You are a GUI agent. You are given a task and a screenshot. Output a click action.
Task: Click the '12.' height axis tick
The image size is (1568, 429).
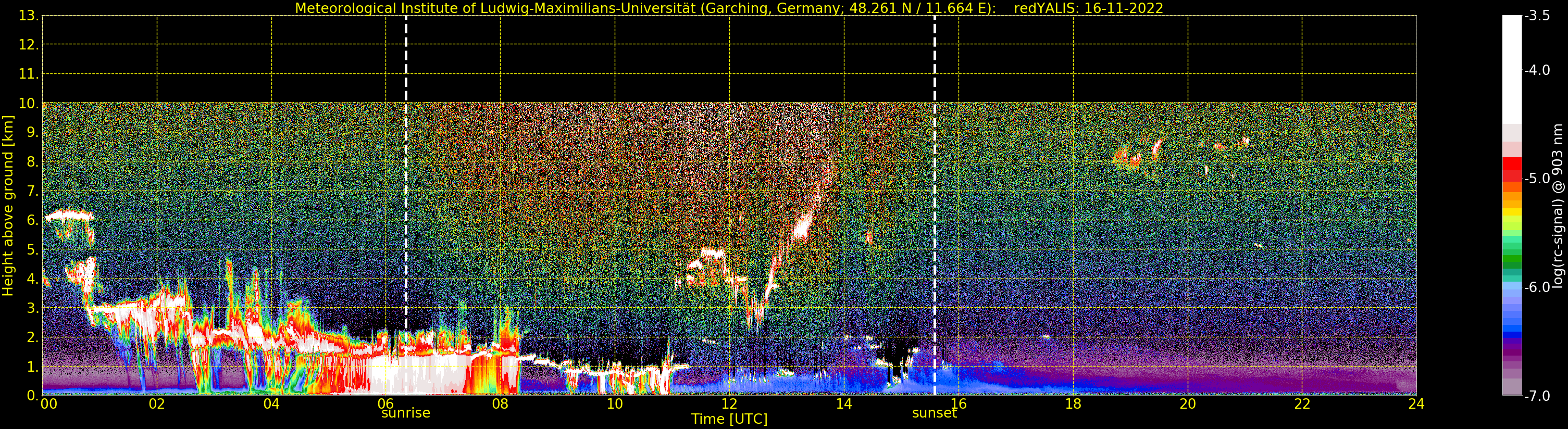[29, 45]
